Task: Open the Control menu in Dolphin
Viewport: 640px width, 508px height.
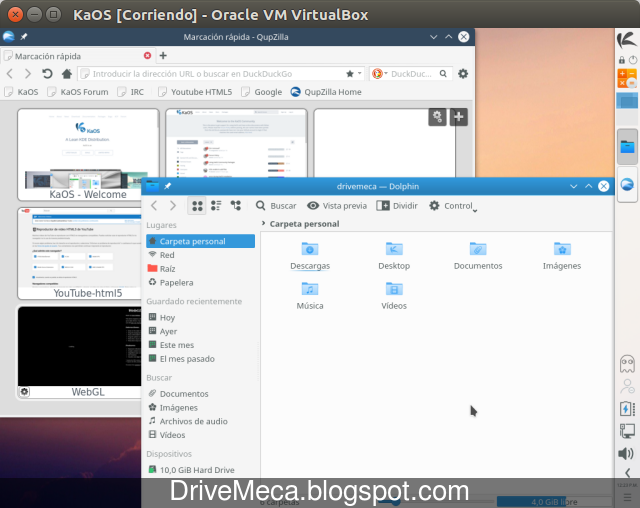Action: coord(453,206)
